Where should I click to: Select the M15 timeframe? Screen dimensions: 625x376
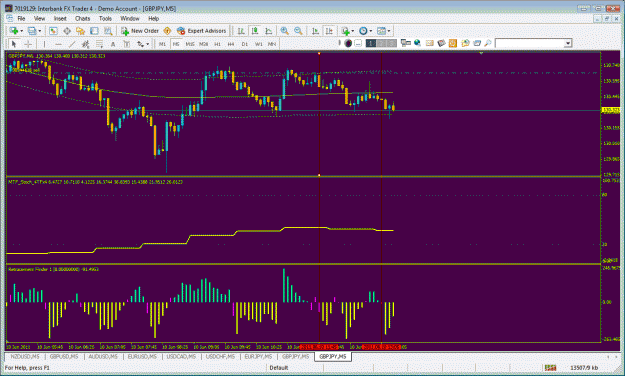point(190,44)
